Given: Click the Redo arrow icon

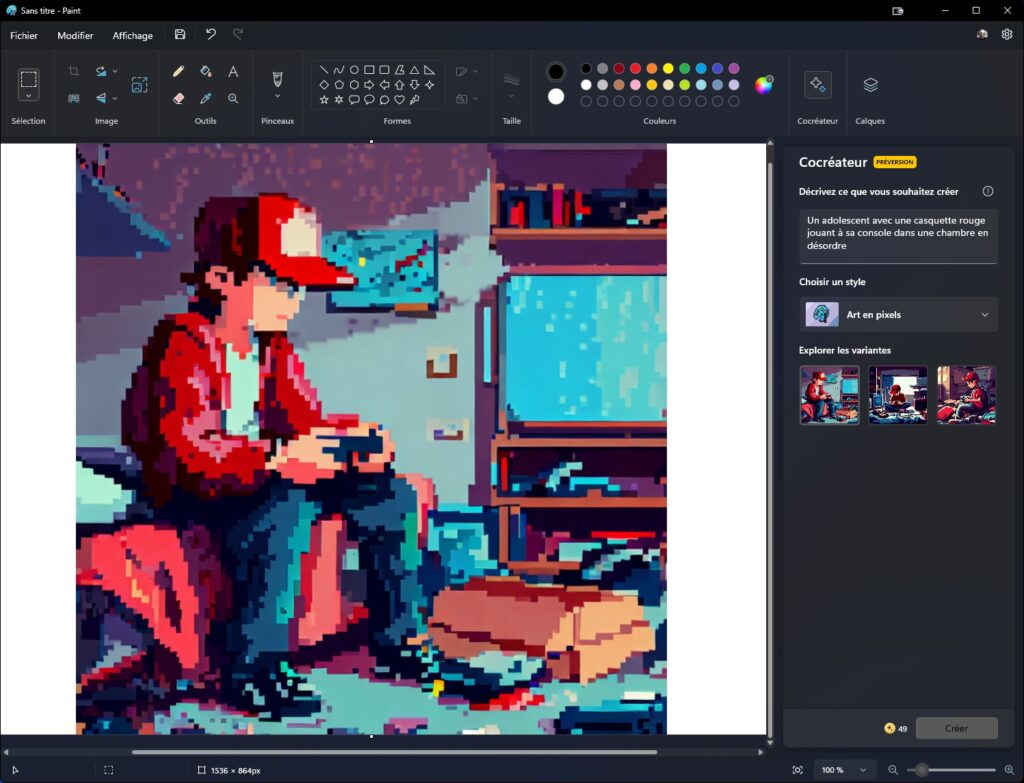Looking at the screenshot, I should 238,35.
